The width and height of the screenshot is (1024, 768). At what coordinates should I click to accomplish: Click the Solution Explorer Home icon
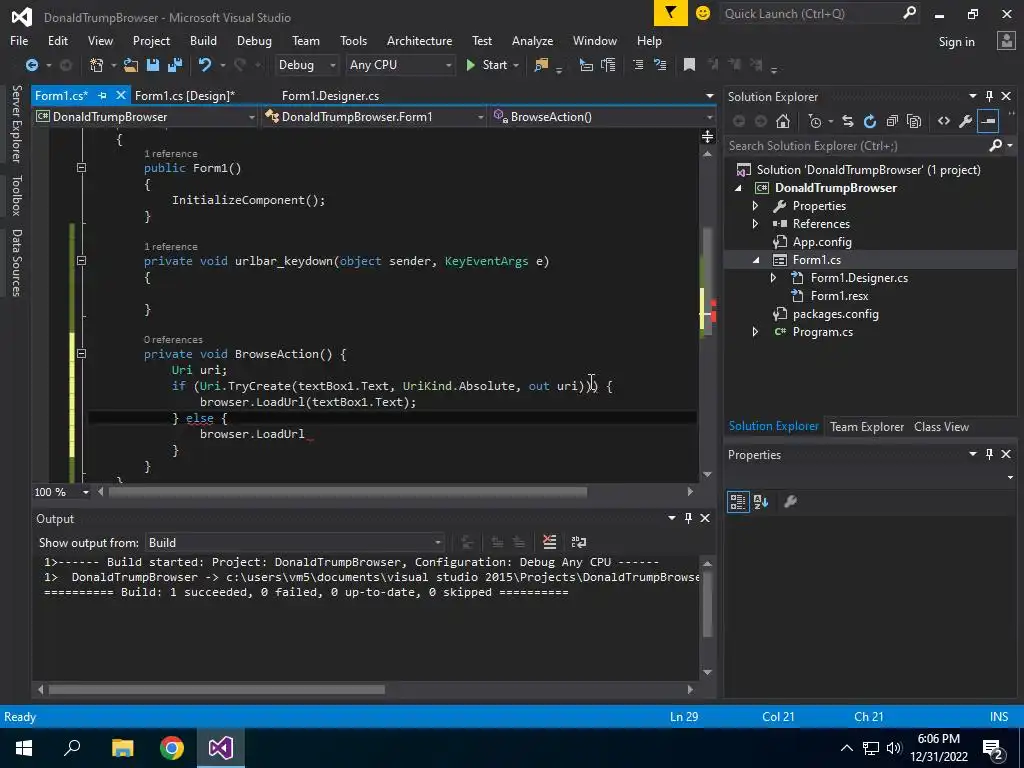pyautogui.click(x=782, y=121)
